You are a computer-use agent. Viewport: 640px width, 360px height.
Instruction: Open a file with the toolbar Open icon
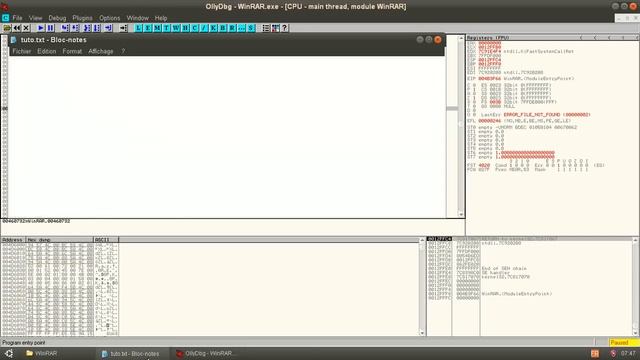coord(7,28)
